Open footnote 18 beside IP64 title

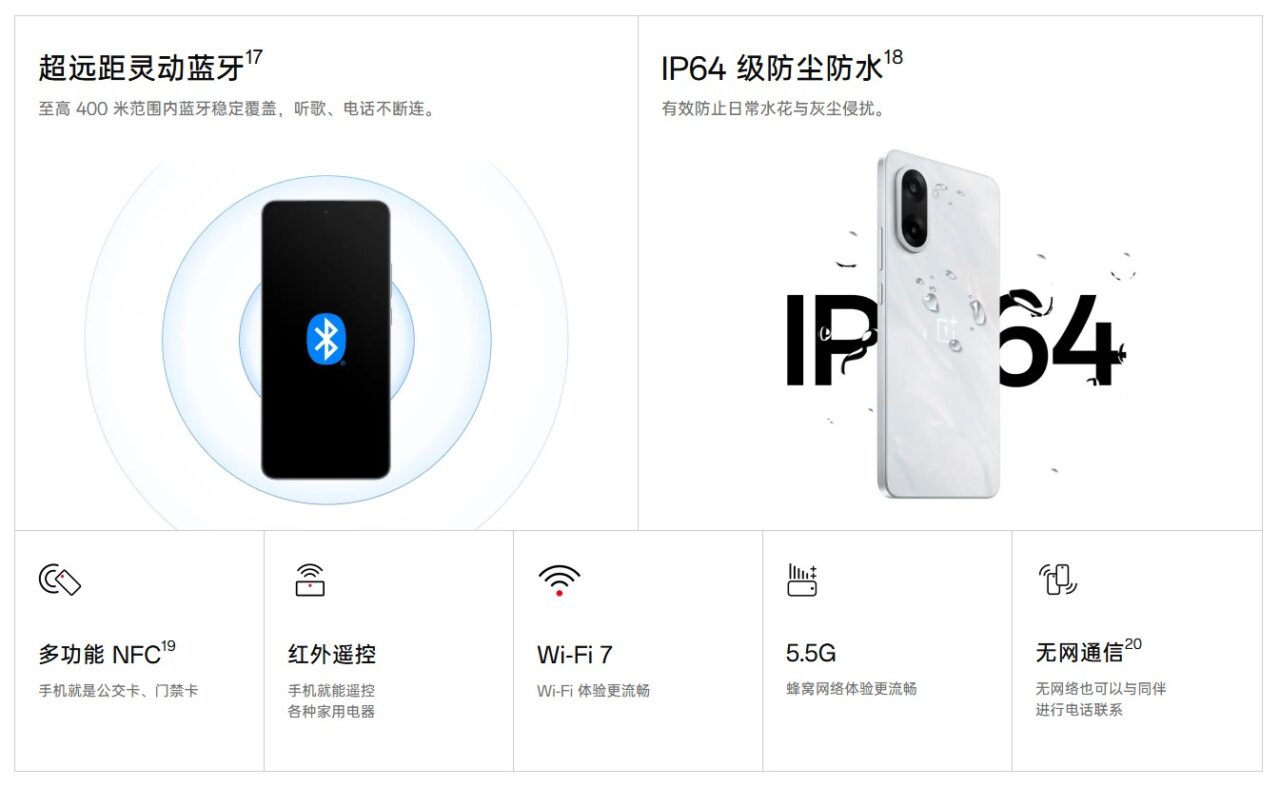pos(893,58)
